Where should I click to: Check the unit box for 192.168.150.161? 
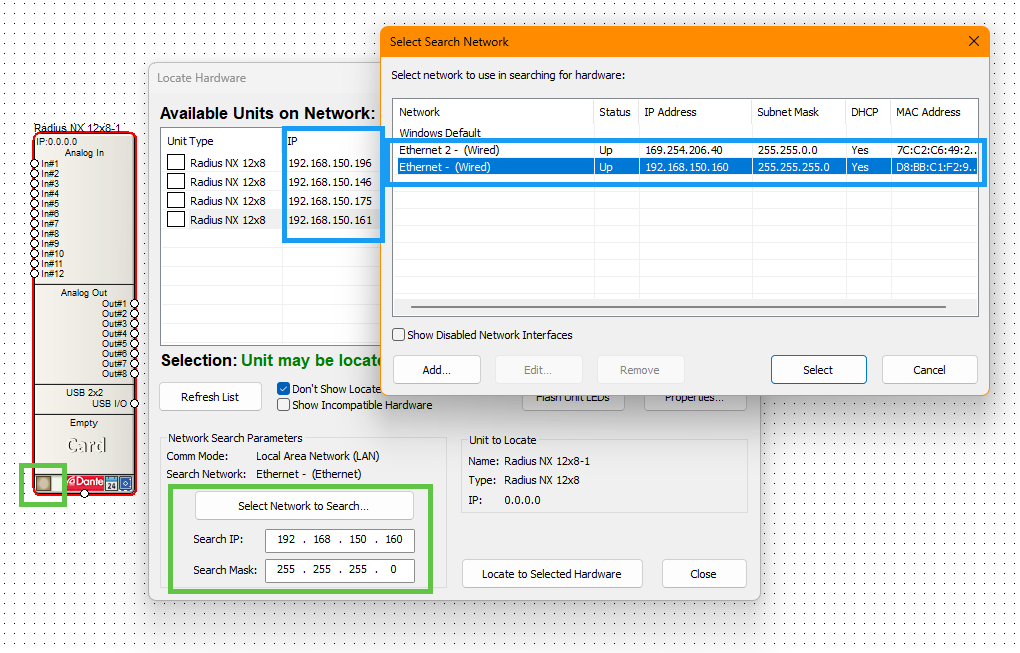176,220
